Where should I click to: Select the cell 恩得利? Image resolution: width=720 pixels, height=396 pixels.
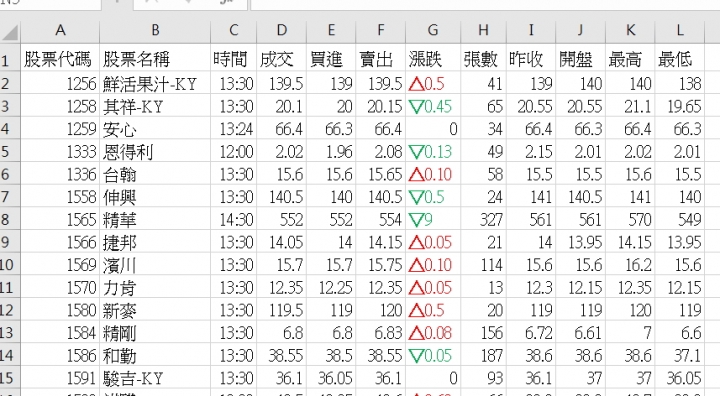(x=155, y=152)
